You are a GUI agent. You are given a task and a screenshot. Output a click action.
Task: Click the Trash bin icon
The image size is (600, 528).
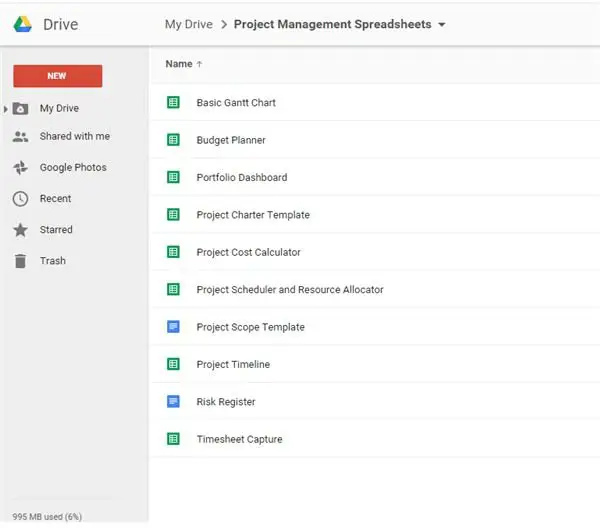20,261
